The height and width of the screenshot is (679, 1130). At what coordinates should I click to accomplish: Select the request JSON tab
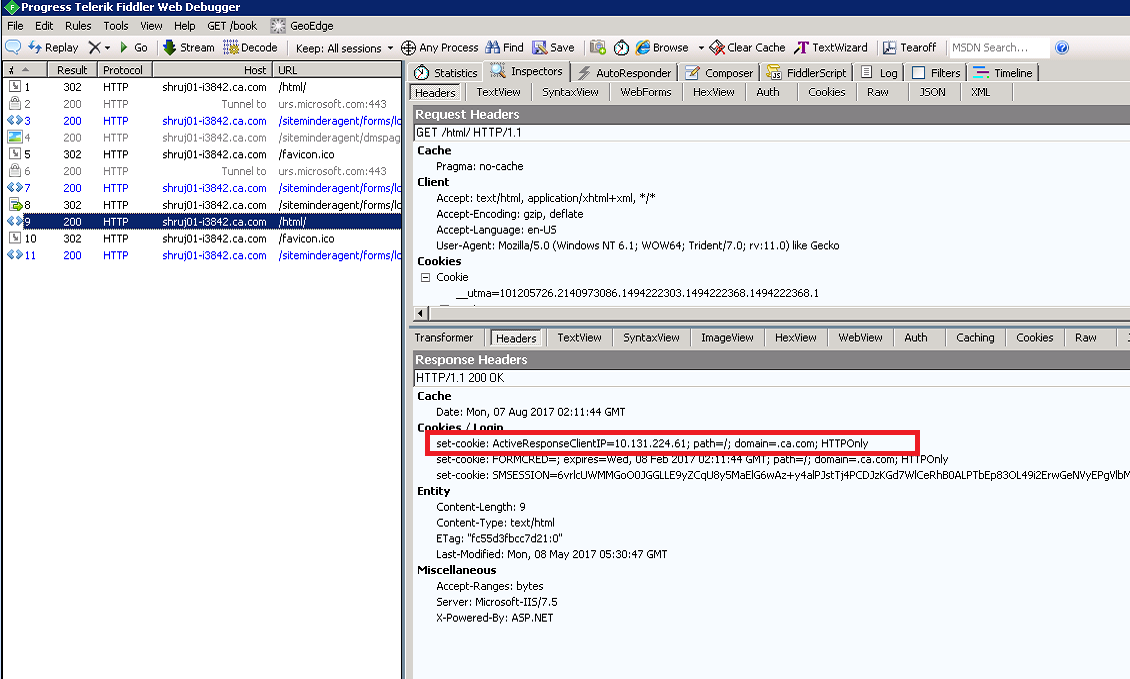tap(932, 92)
